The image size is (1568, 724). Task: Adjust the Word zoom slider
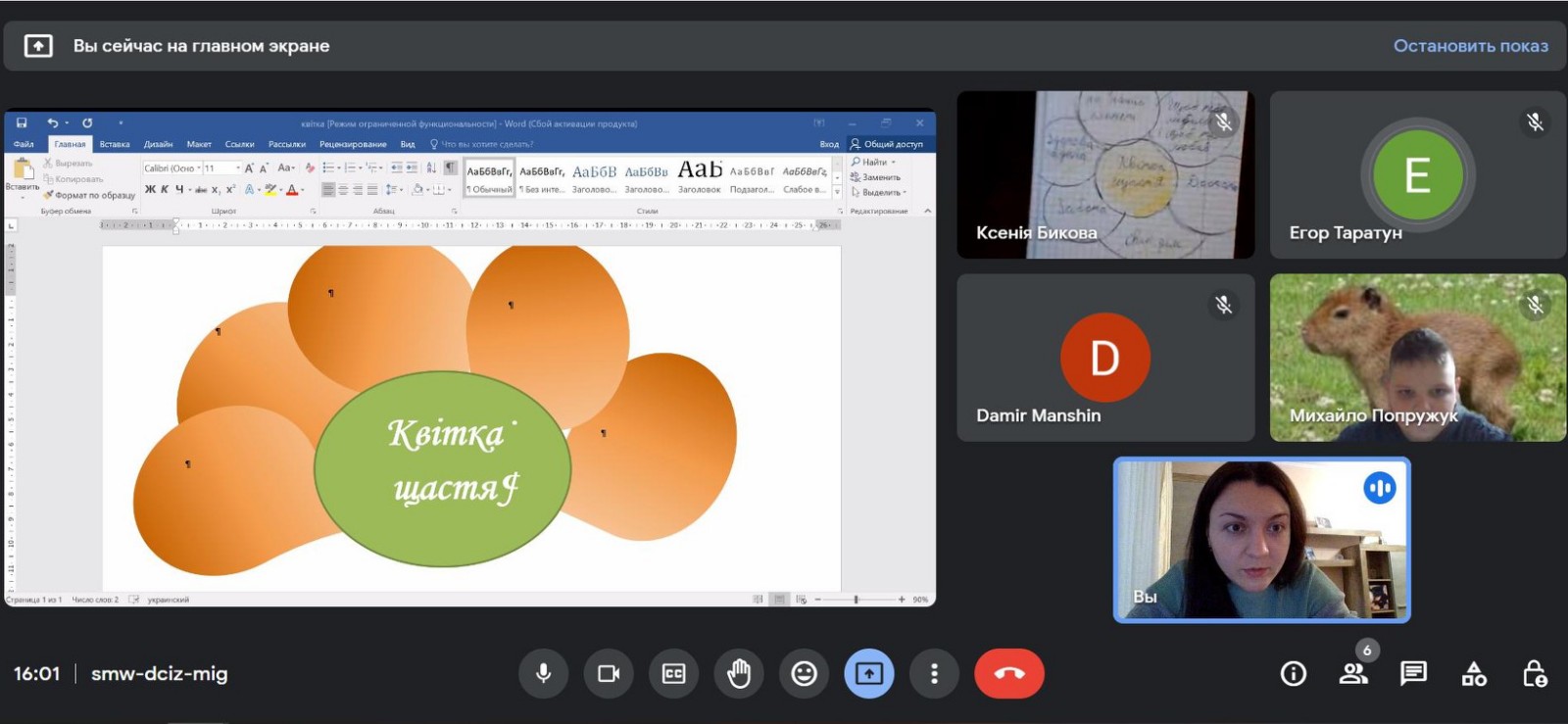pyautogui.click(x=857, y=600)
